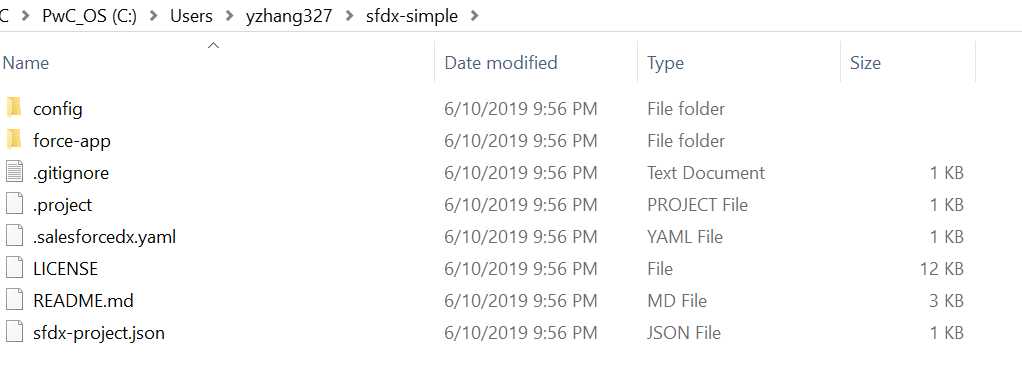Viewport: 1022px width, 379px height.
Task: Click the .project file icon
Action: [14, 204]
